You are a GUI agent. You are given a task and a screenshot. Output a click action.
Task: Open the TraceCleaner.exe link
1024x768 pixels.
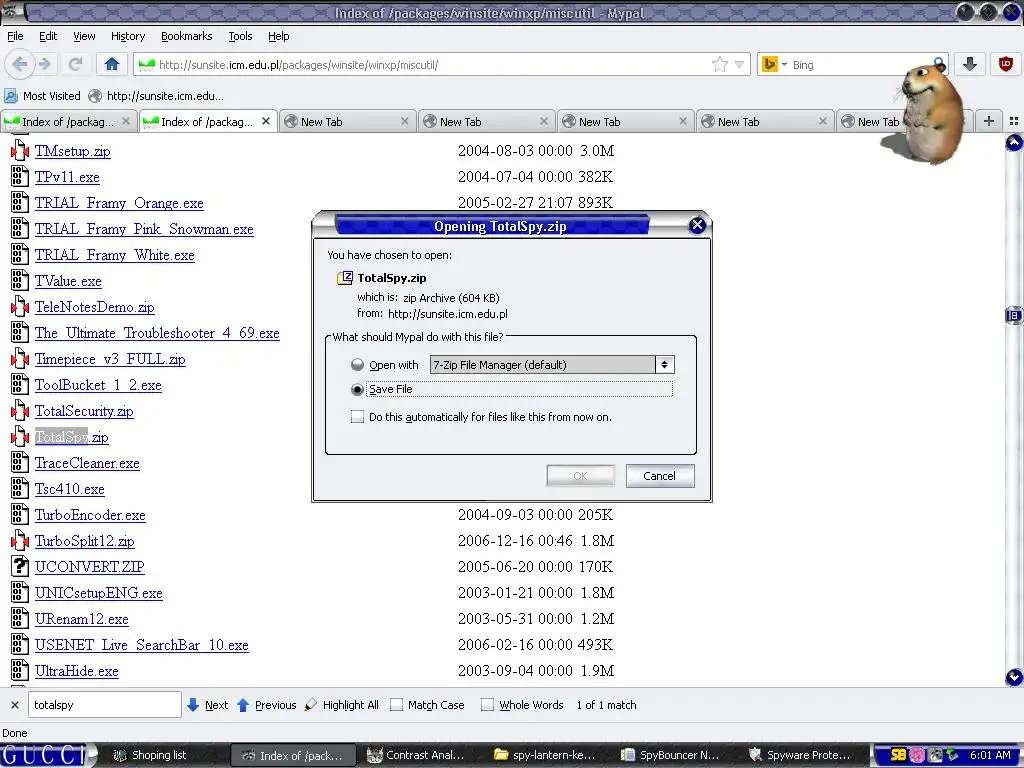click(87, 463)
